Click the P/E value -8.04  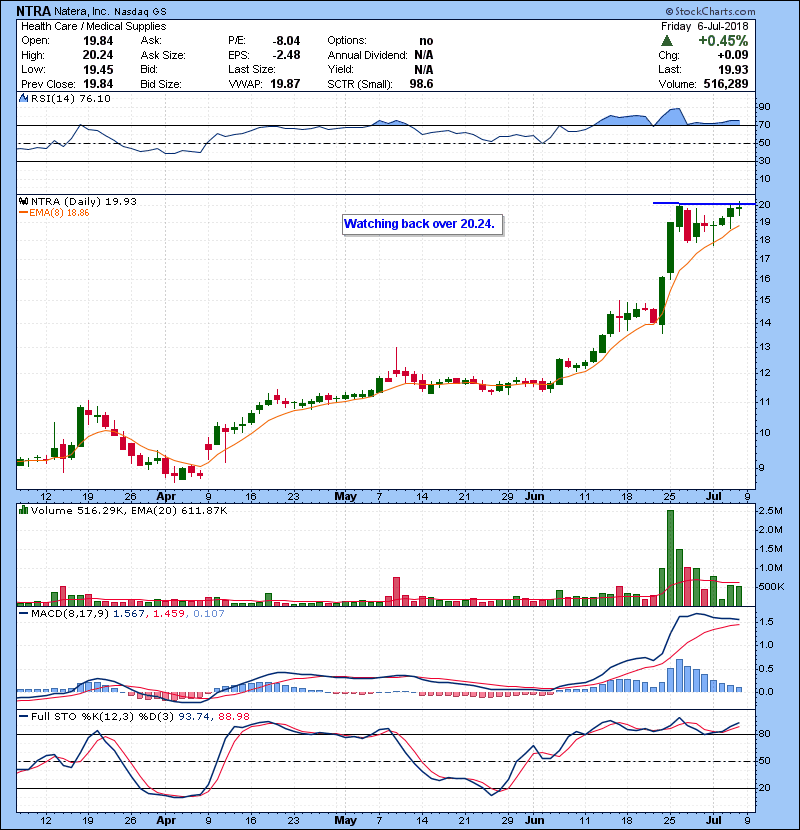pyautogui.click(x=286, y=41)
